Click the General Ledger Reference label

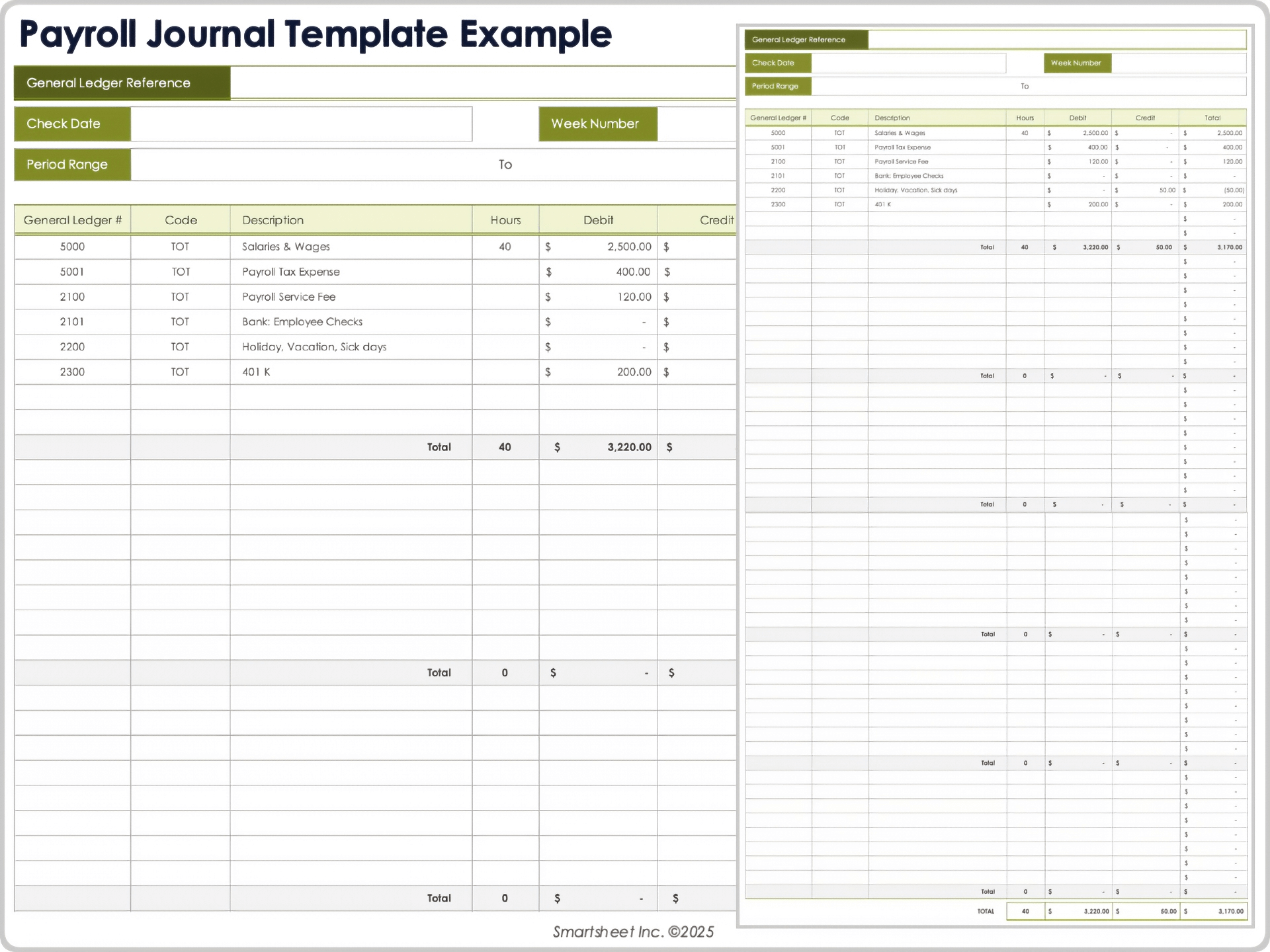(108, 83)
